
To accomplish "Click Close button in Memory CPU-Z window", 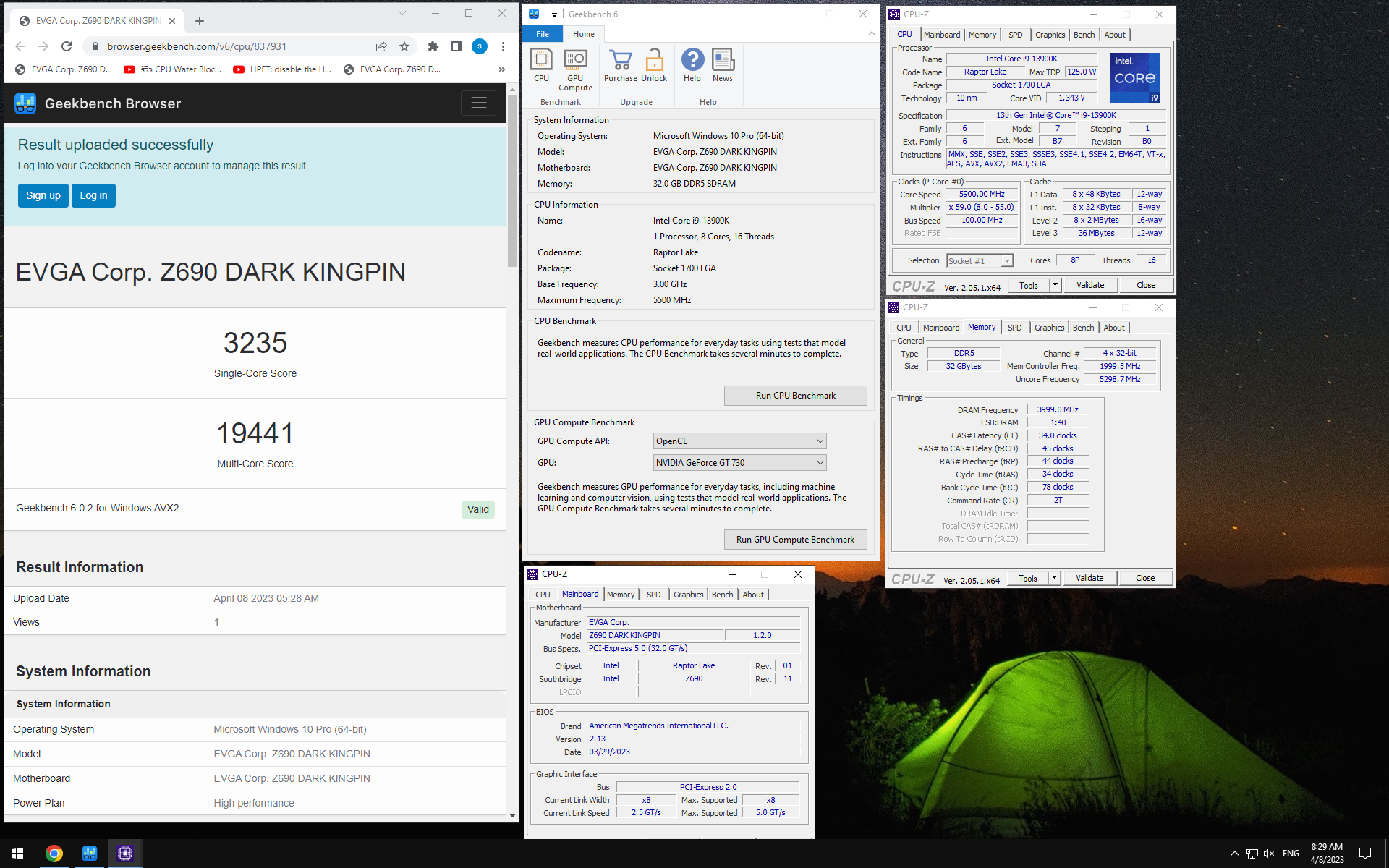I will coord(1145,578).
